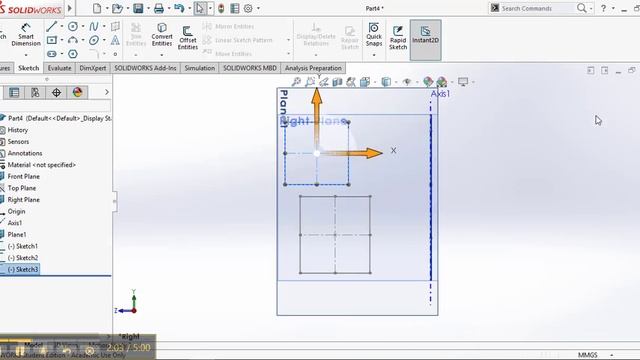The image size is (640, 360).
Task: Select the sketch Text tool
Action: [x=116, y=40]
